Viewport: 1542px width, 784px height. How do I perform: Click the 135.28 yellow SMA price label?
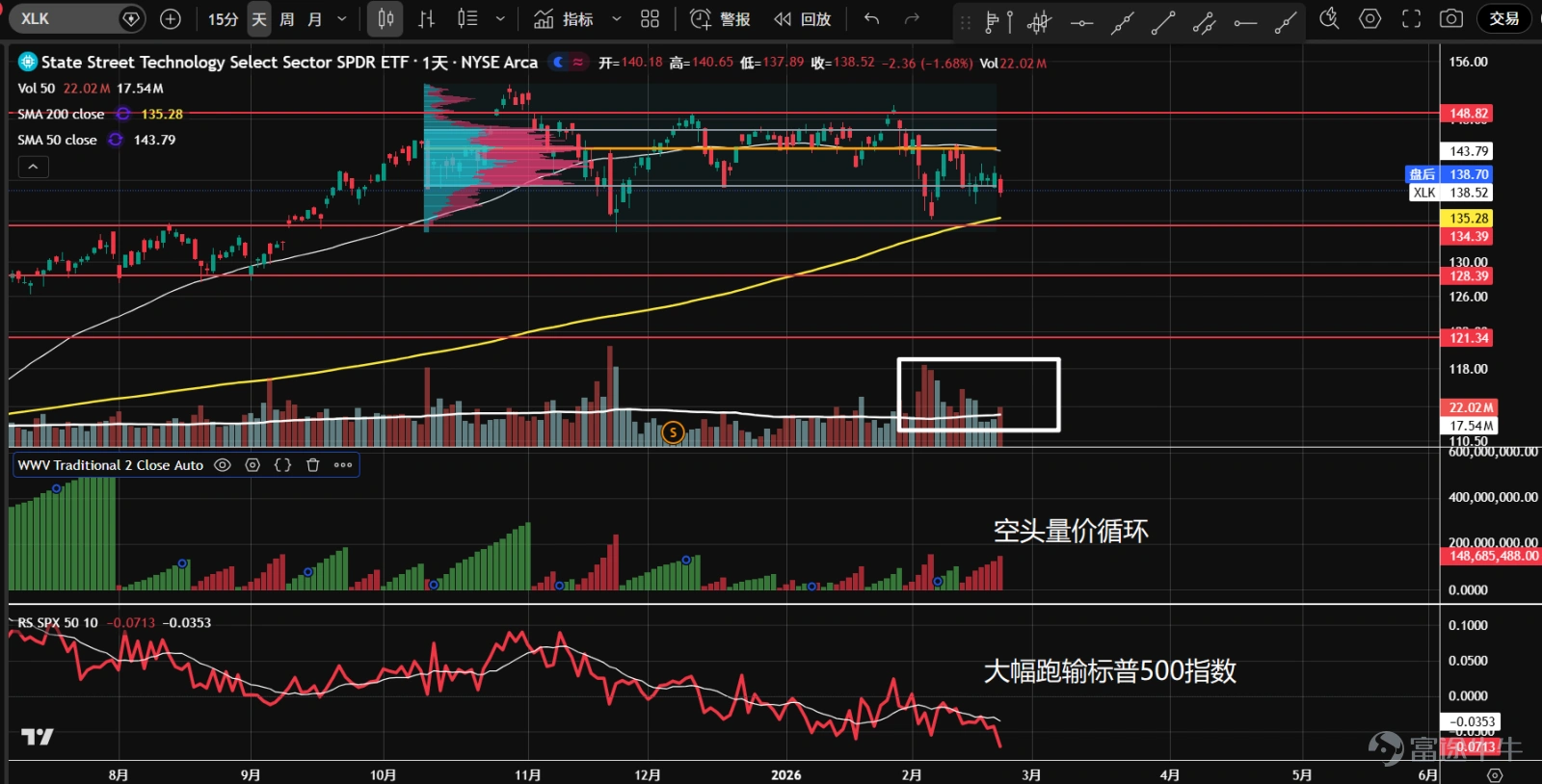[x=1468, y=219]
